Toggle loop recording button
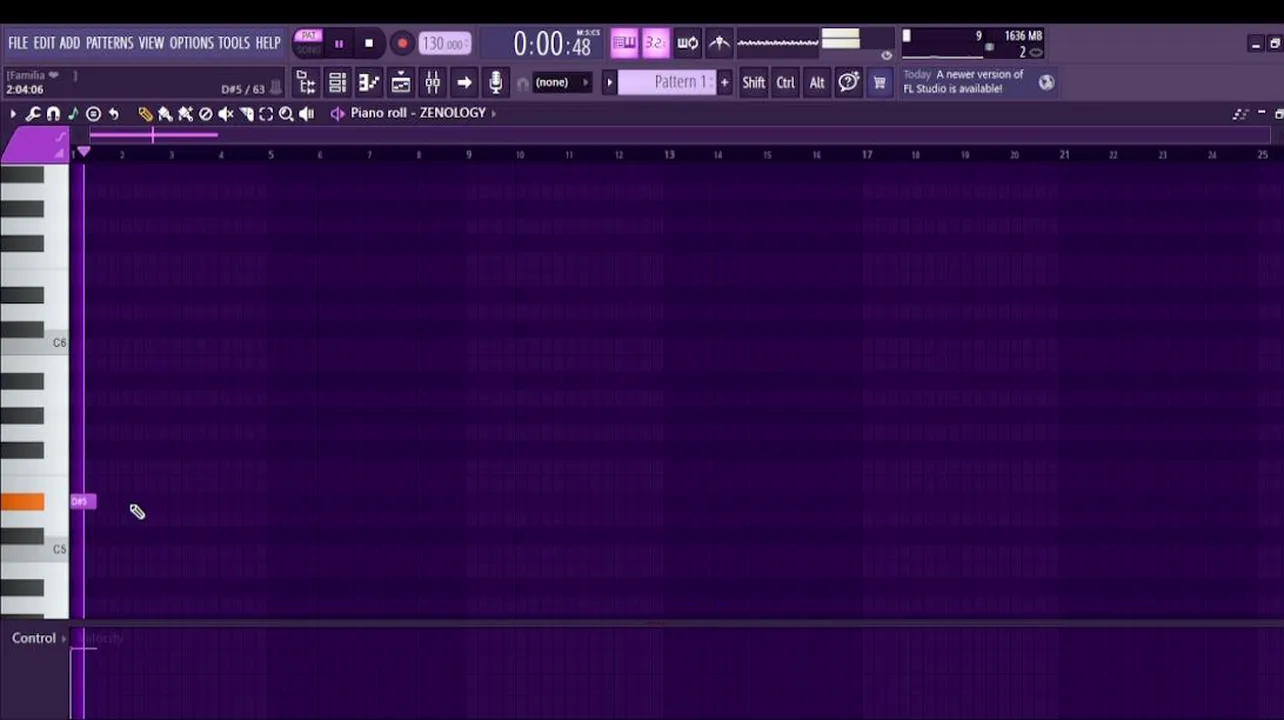Screen dimensions: 1284x720 687,43
